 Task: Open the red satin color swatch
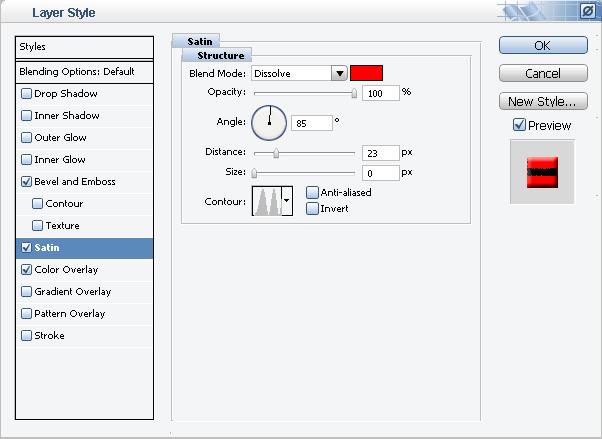pos(366,74)
